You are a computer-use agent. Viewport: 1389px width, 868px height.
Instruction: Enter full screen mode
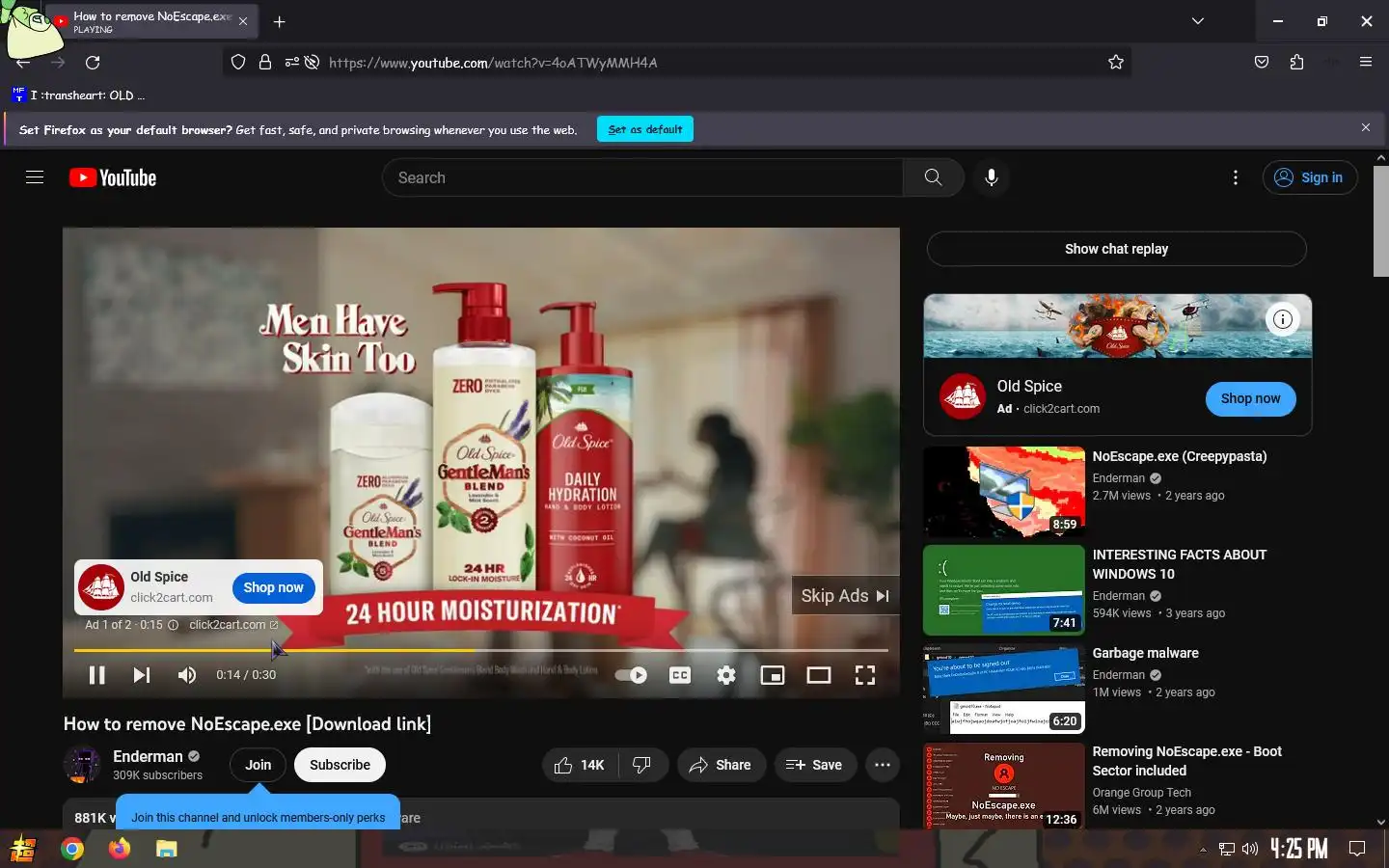click(865, 675)
